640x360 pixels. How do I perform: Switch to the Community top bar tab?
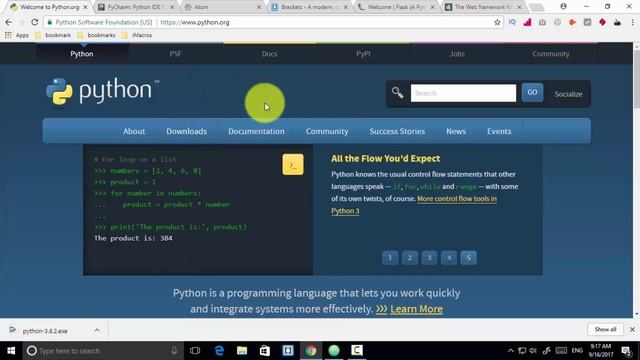pyautogui.click(x=551, y=53)
